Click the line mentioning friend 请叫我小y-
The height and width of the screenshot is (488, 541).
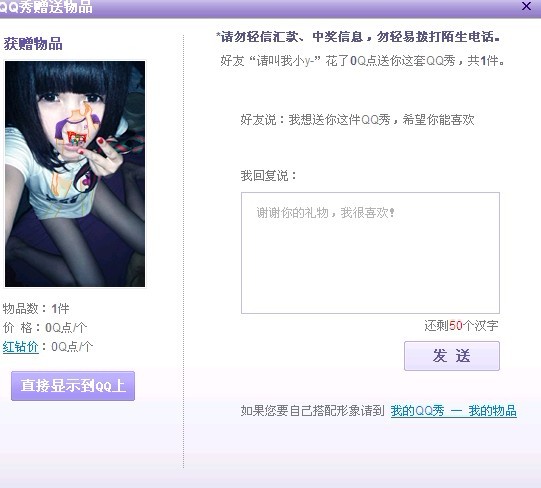[362, 61]
